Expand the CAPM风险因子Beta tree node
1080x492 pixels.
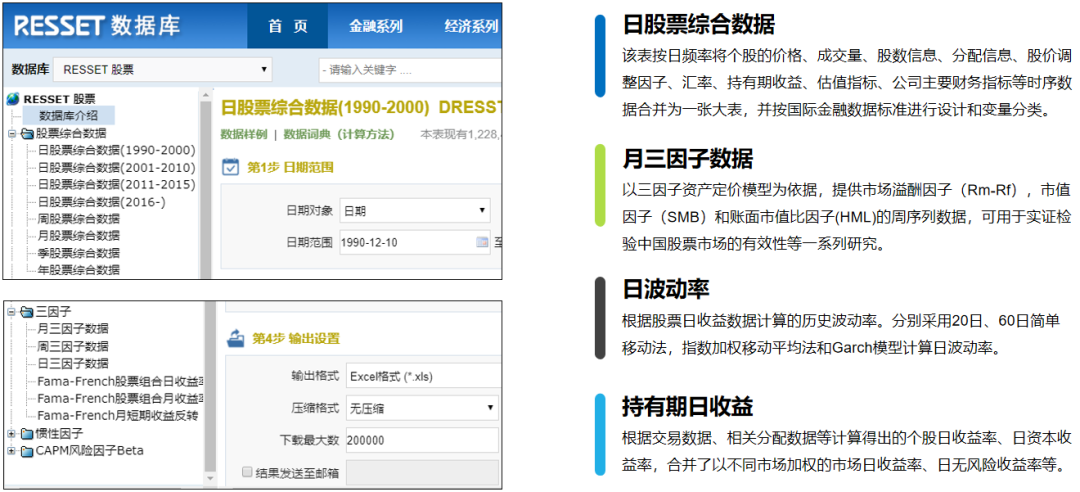(12, 451)
